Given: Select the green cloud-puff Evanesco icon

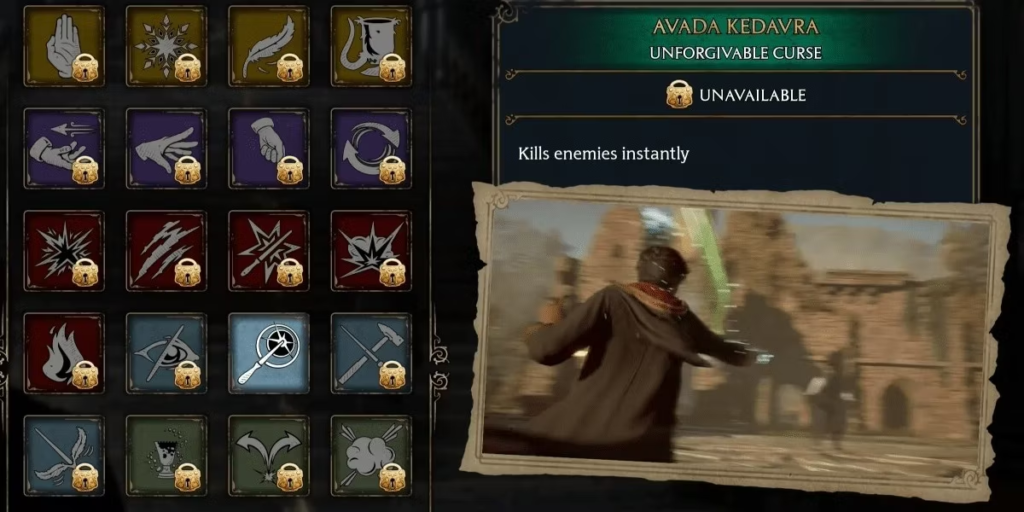Looking at the screenshot, I should 371,456.
